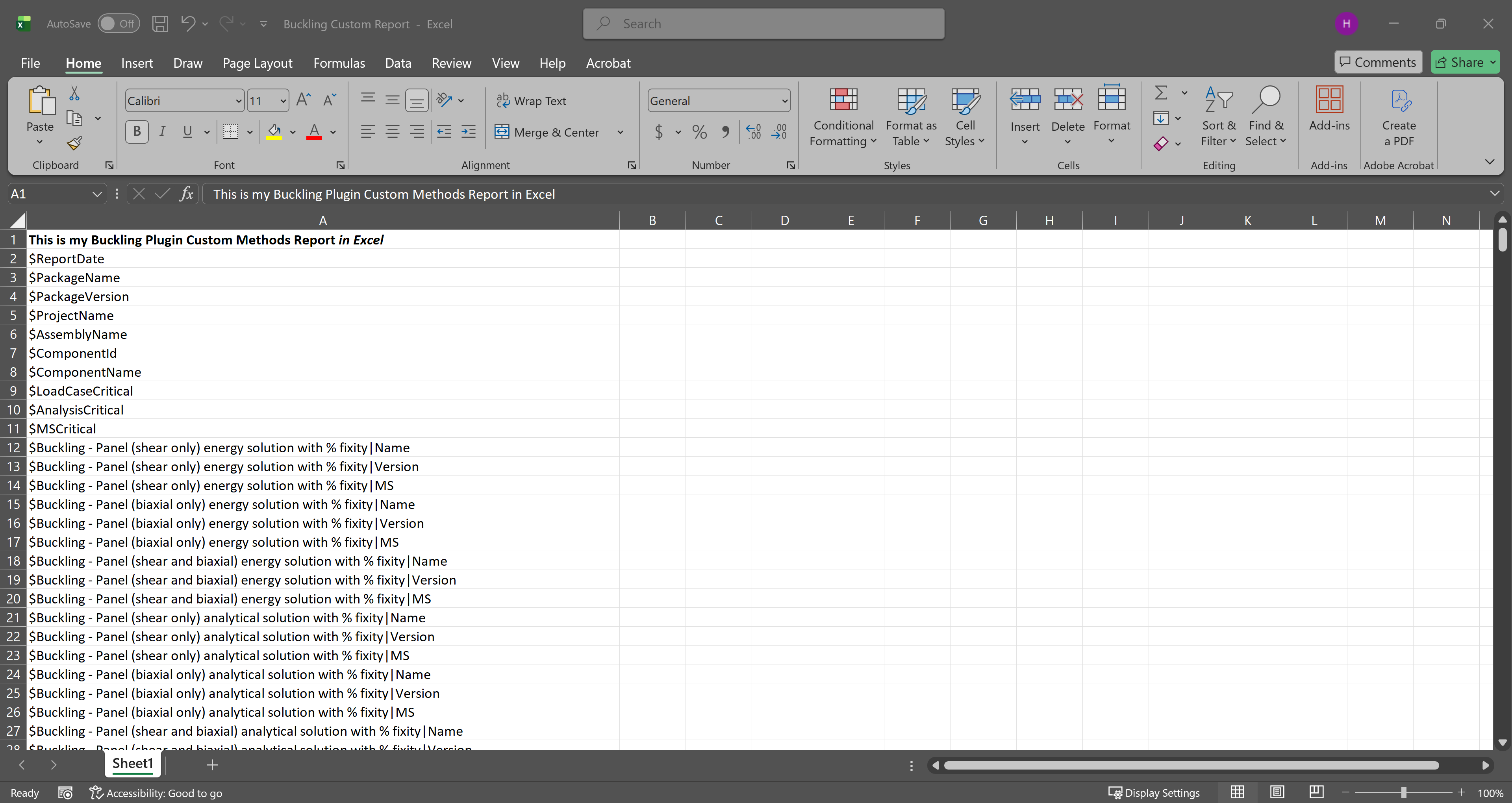Viewport: 1512px width, 803px height.
Task: Switch to the Page Layout tab
Action: (258, 63)
